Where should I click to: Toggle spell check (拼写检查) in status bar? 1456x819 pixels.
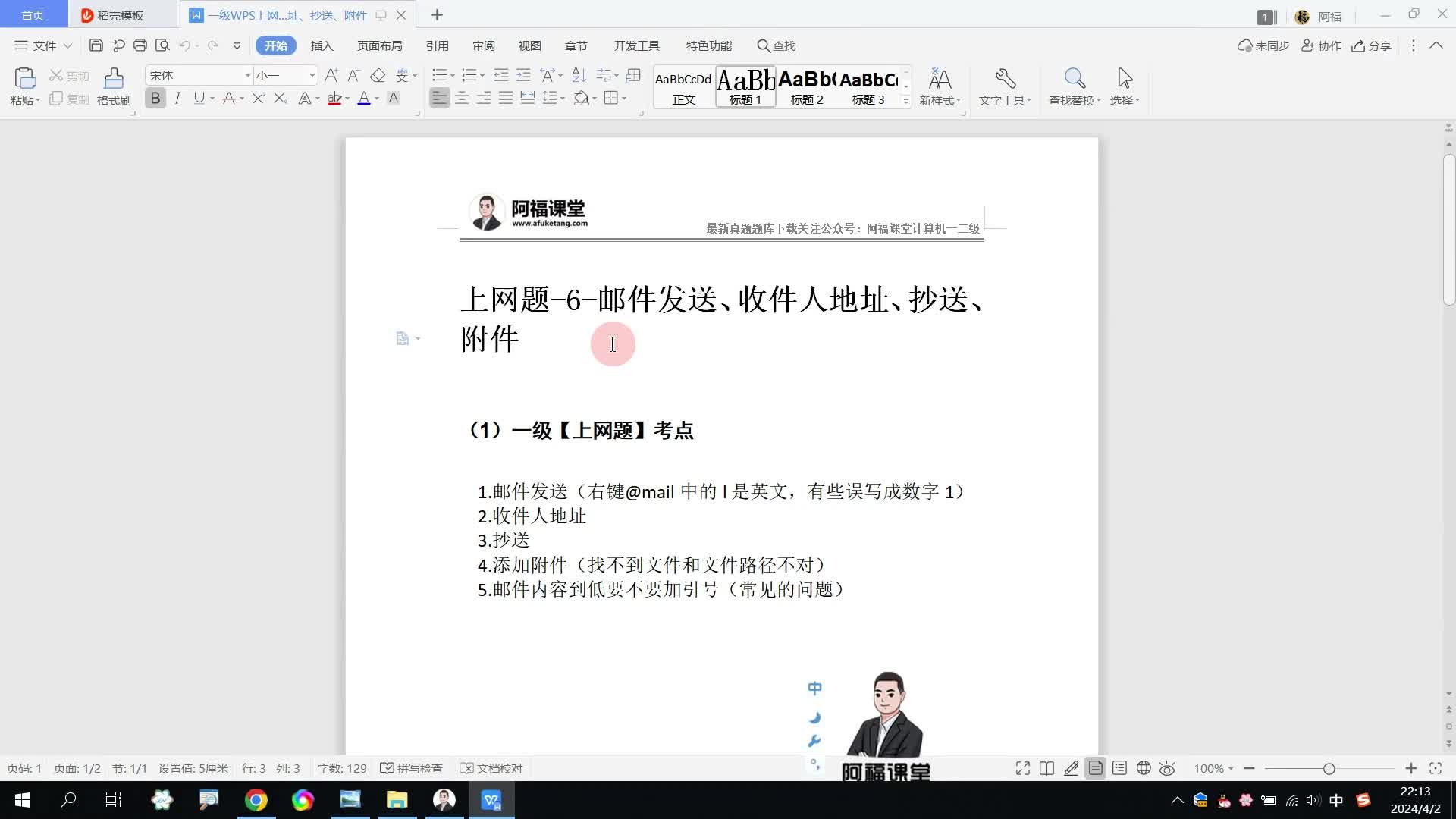click(412, 768)
